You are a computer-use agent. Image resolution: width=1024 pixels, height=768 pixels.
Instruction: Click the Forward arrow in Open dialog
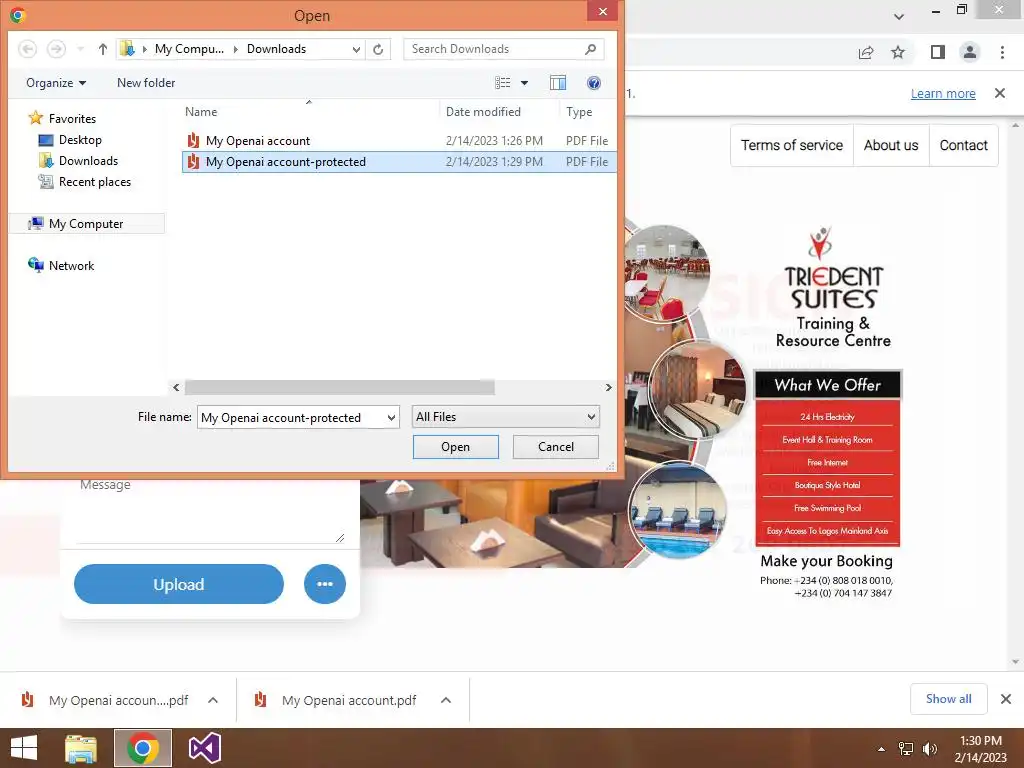tap(56, 49)
